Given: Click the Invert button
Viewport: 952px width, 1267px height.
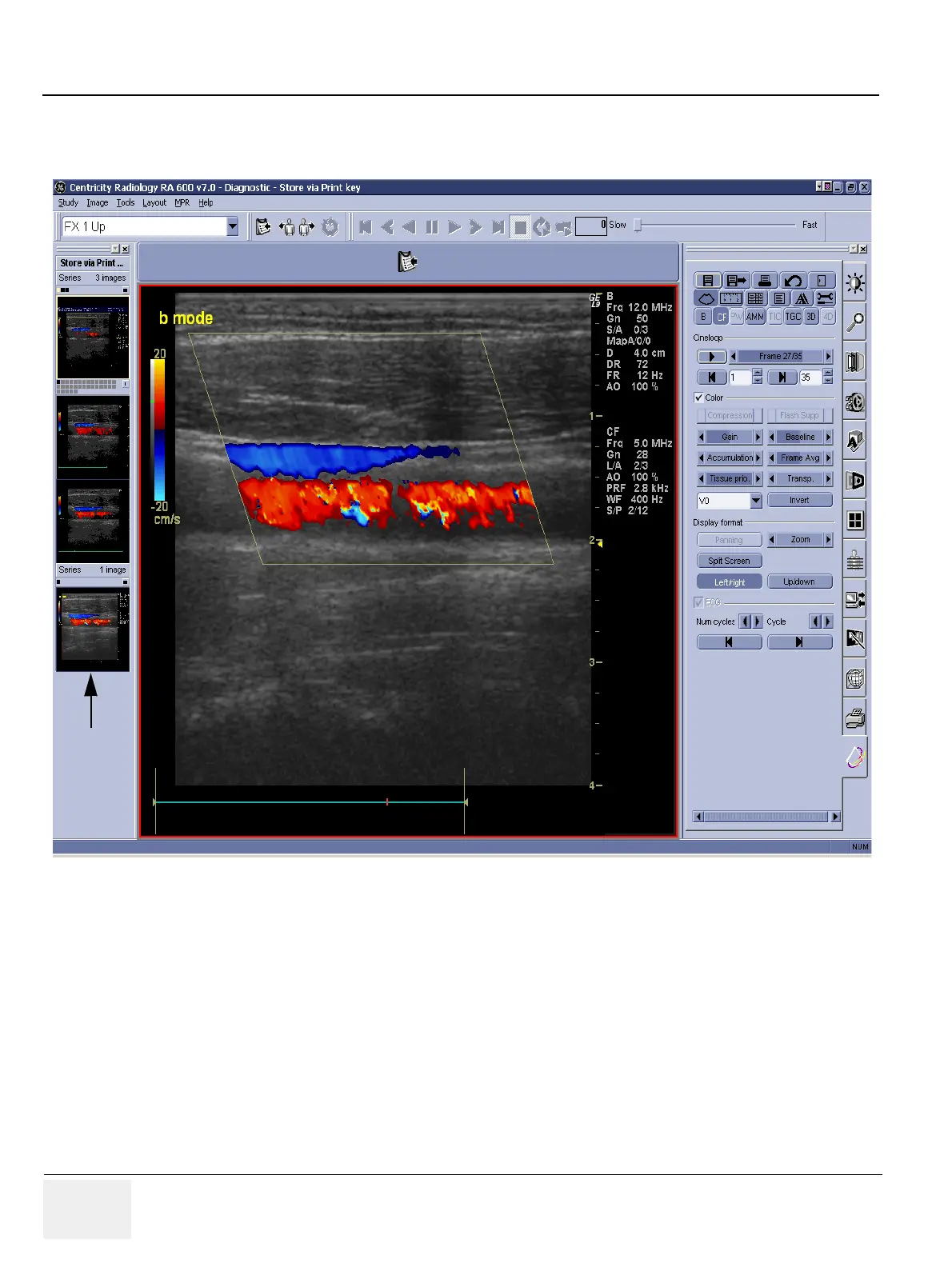Looking at the screenshot, I should pyautogui.click(x=800, y=500).
